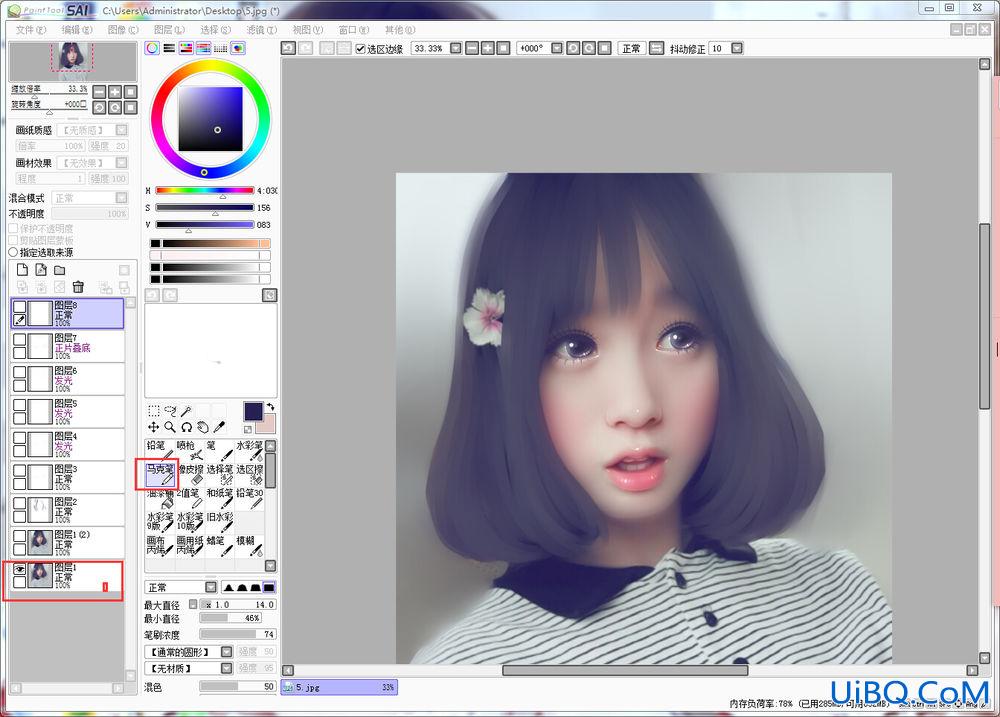
Task: Select the magic wand tool
Action: [x=186, y=411]
